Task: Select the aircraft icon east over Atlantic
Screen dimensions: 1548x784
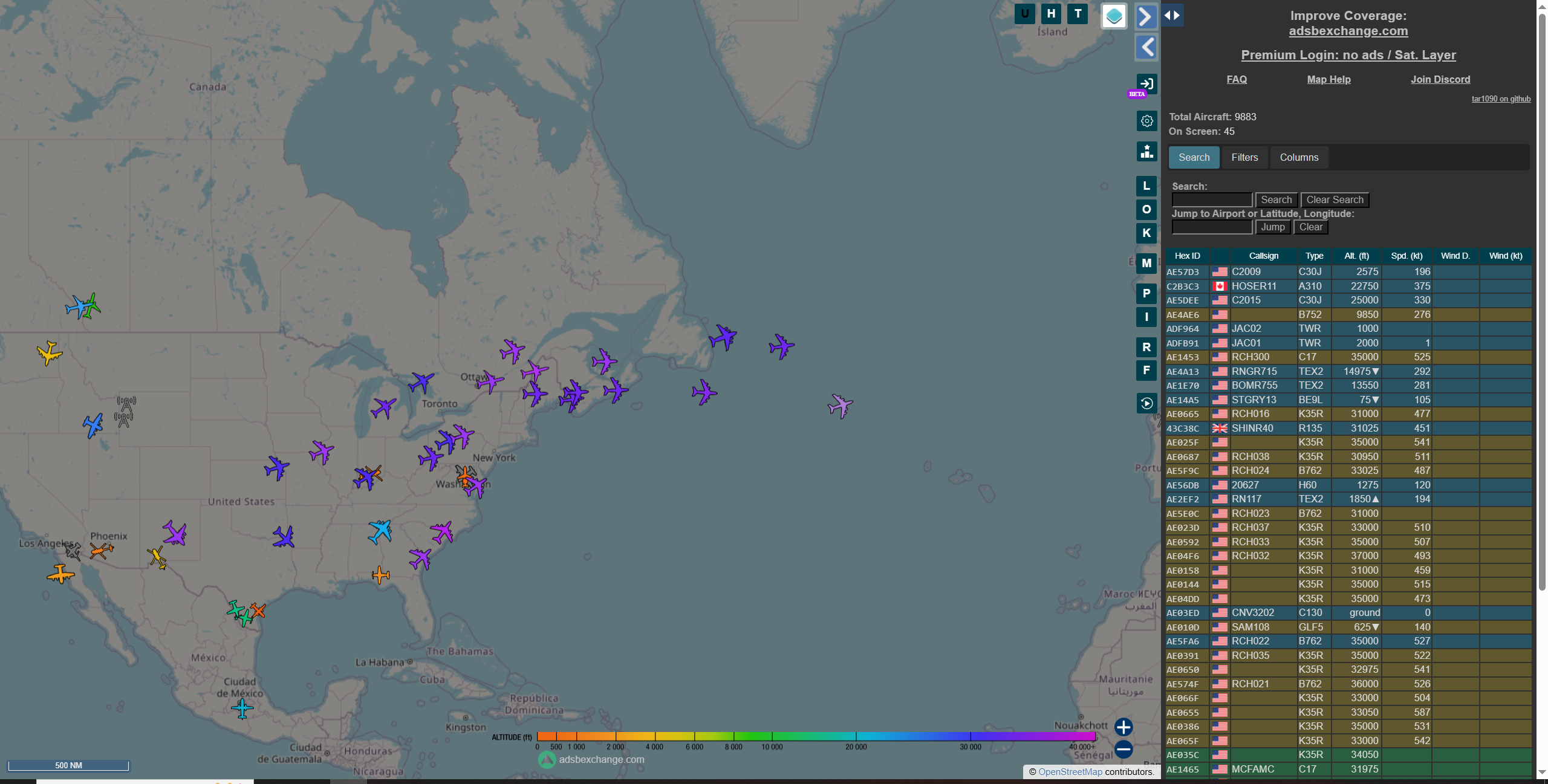Action: (840, 406)
